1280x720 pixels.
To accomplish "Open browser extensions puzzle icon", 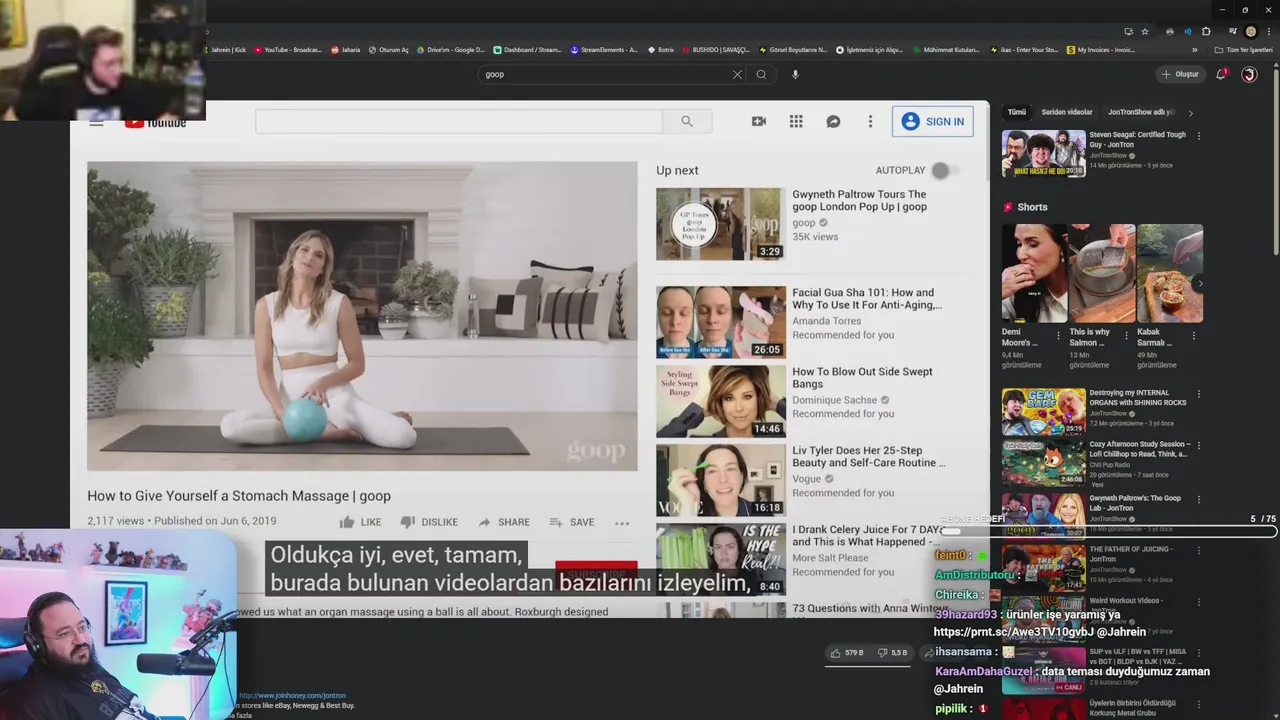I will pyautogui.click(x=1206, y=31).
